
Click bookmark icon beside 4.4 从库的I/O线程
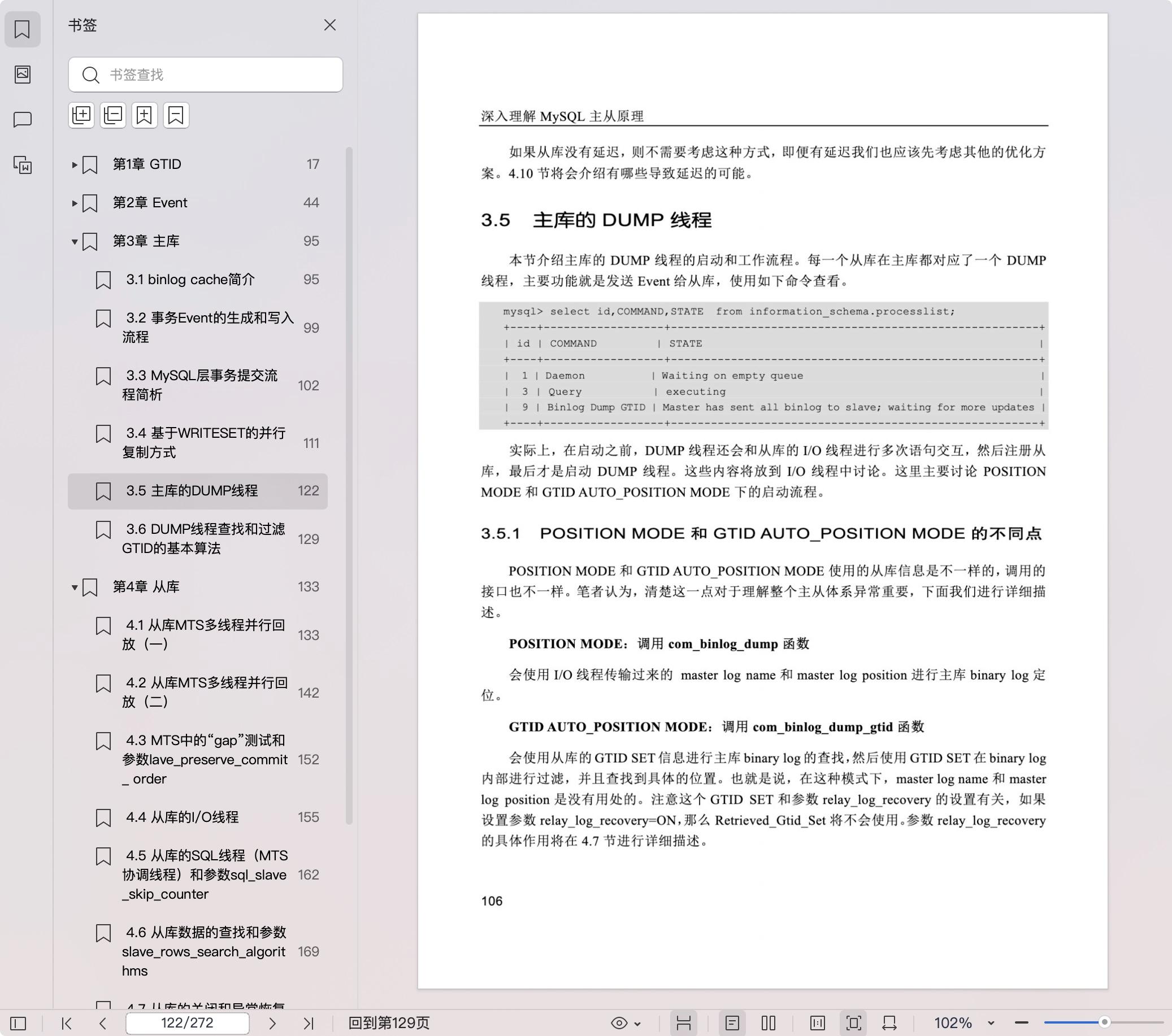103,817
